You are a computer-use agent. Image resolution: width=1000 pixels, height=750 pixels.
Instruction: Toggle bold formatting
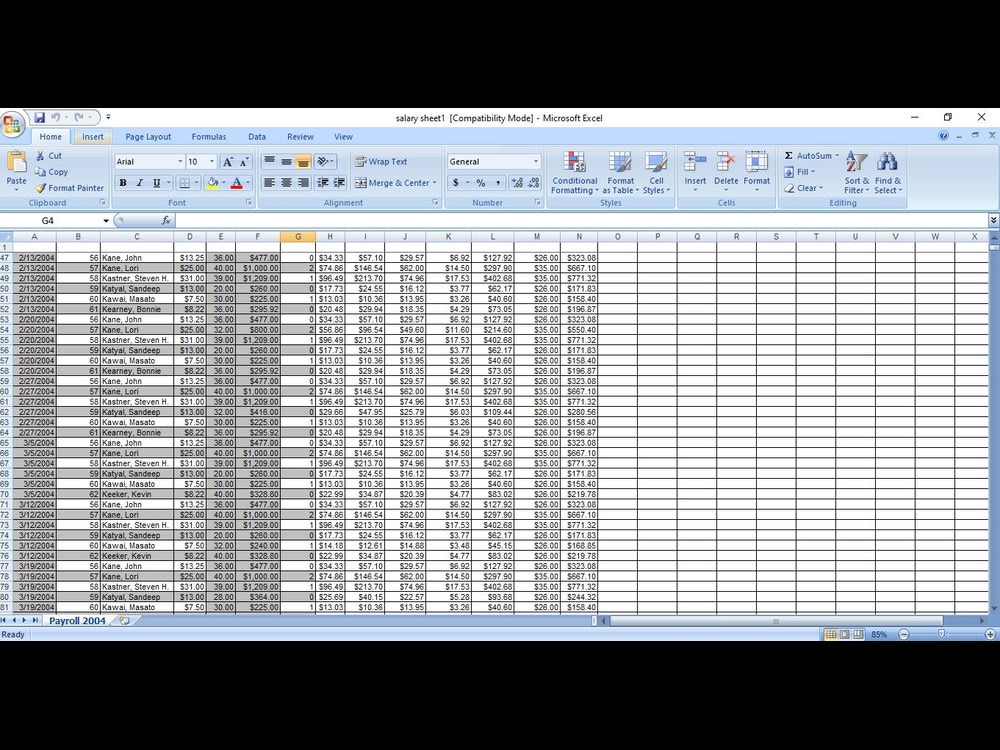(122, 183)
